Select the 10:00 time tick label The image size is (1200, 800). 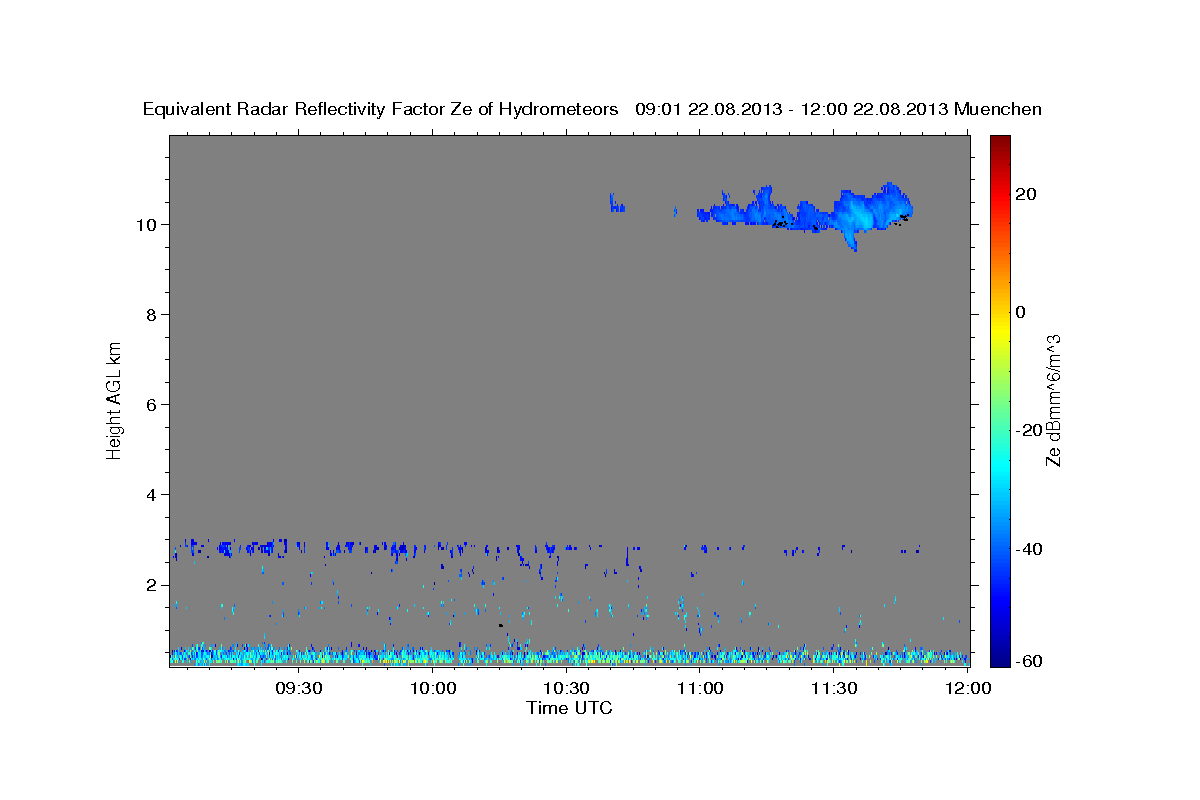pos(433,689)
